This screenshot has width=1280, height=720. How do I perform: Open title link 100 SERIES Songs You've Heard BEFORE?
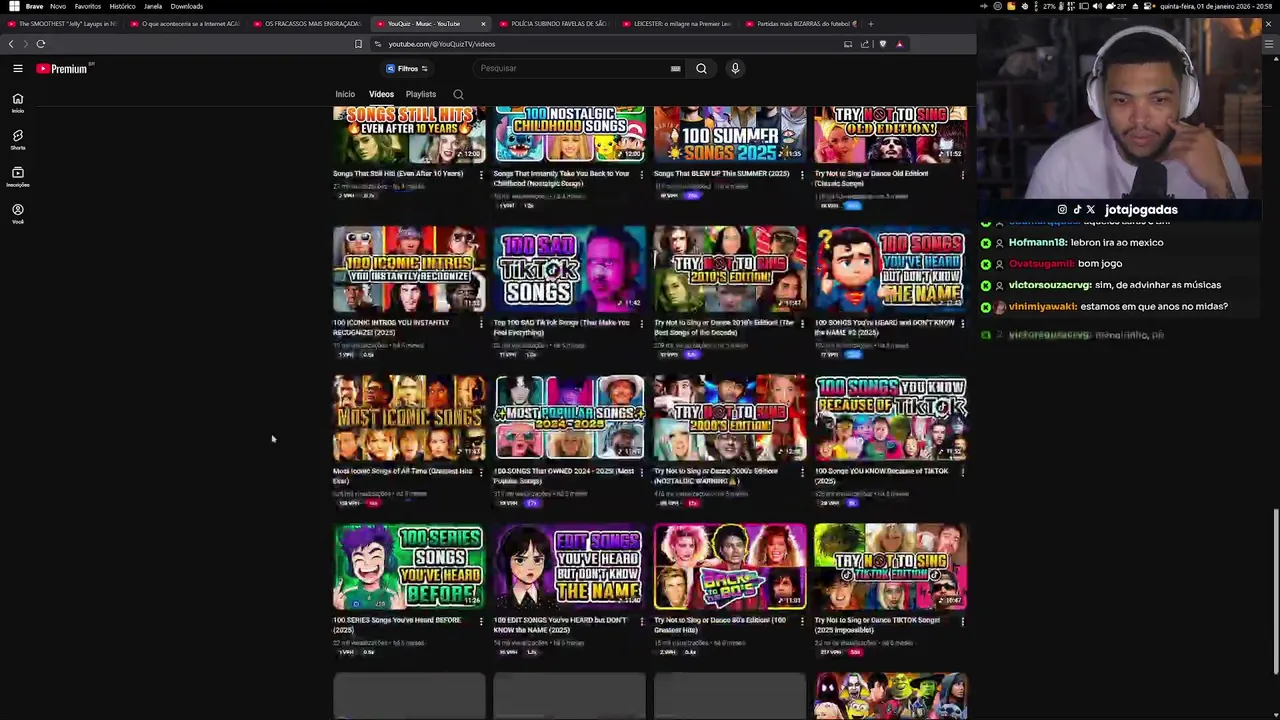click(x=397, y=625)
